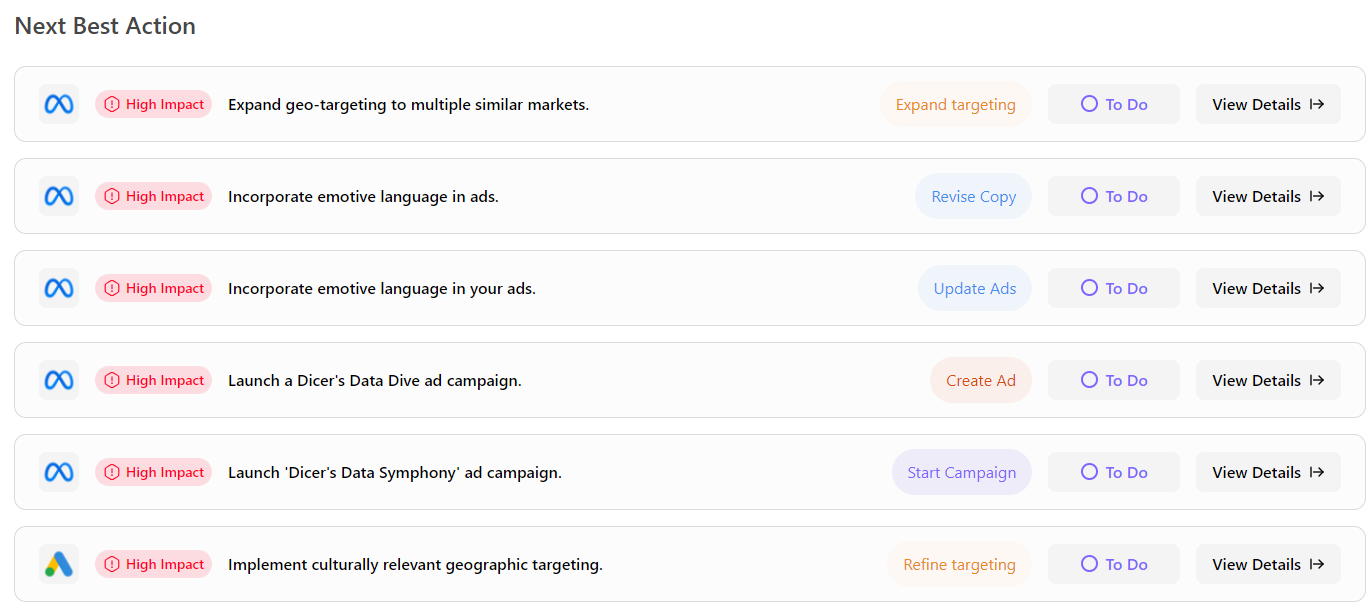This screenshot has height=604, width=1366.
Task: Click the Revise Copy tag
Action: pyautogui.click(x=973, y=196)
